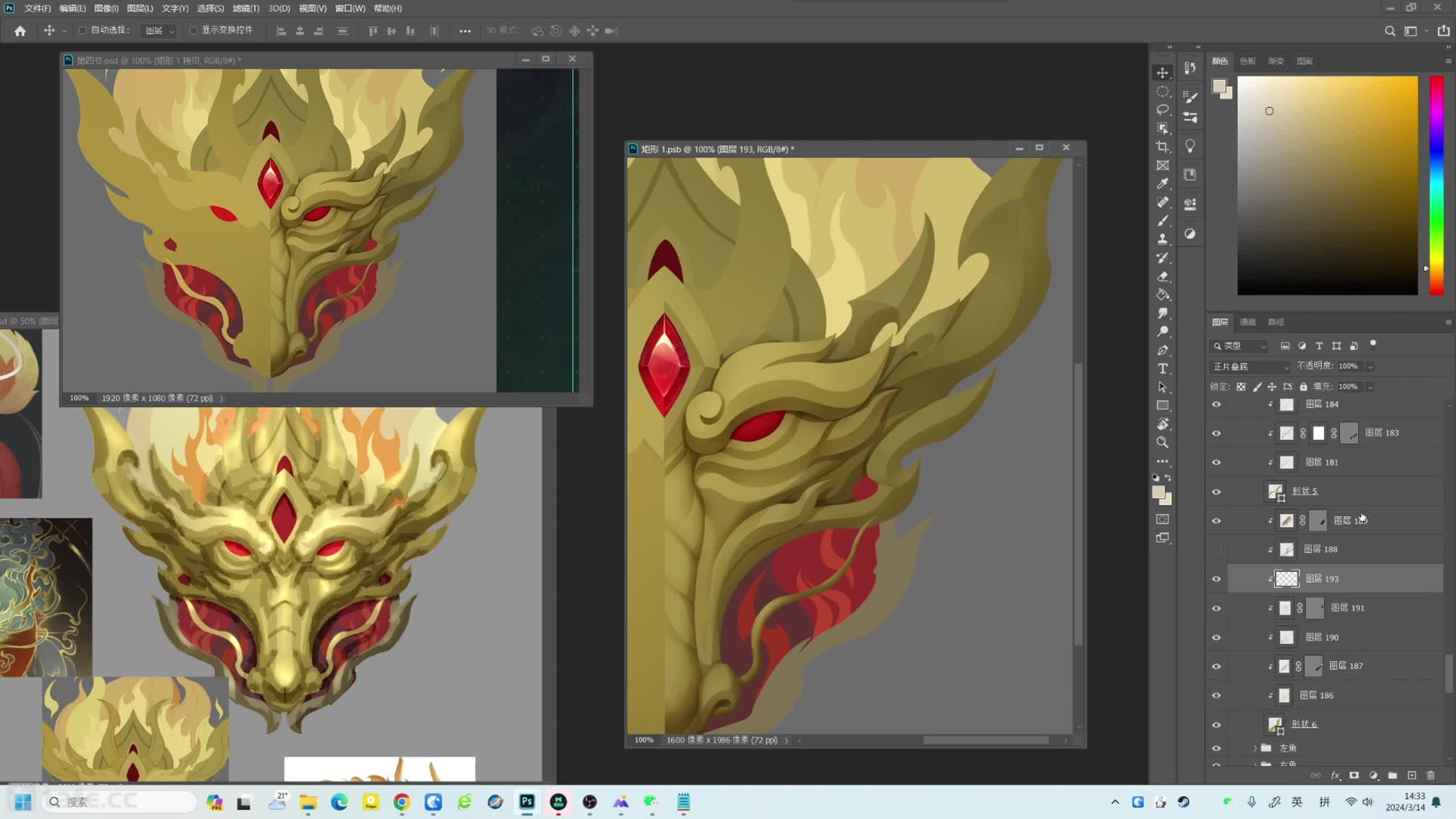Switch to the 通道 channels tab
This screenshot has width=1456, height=819.
[1248, 322]
